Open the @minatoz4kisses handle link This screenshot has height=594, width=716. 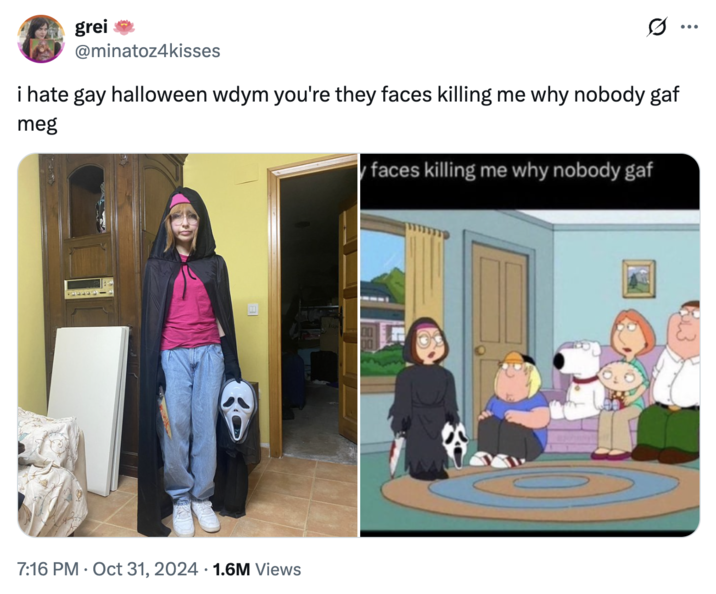pos(147,51)
